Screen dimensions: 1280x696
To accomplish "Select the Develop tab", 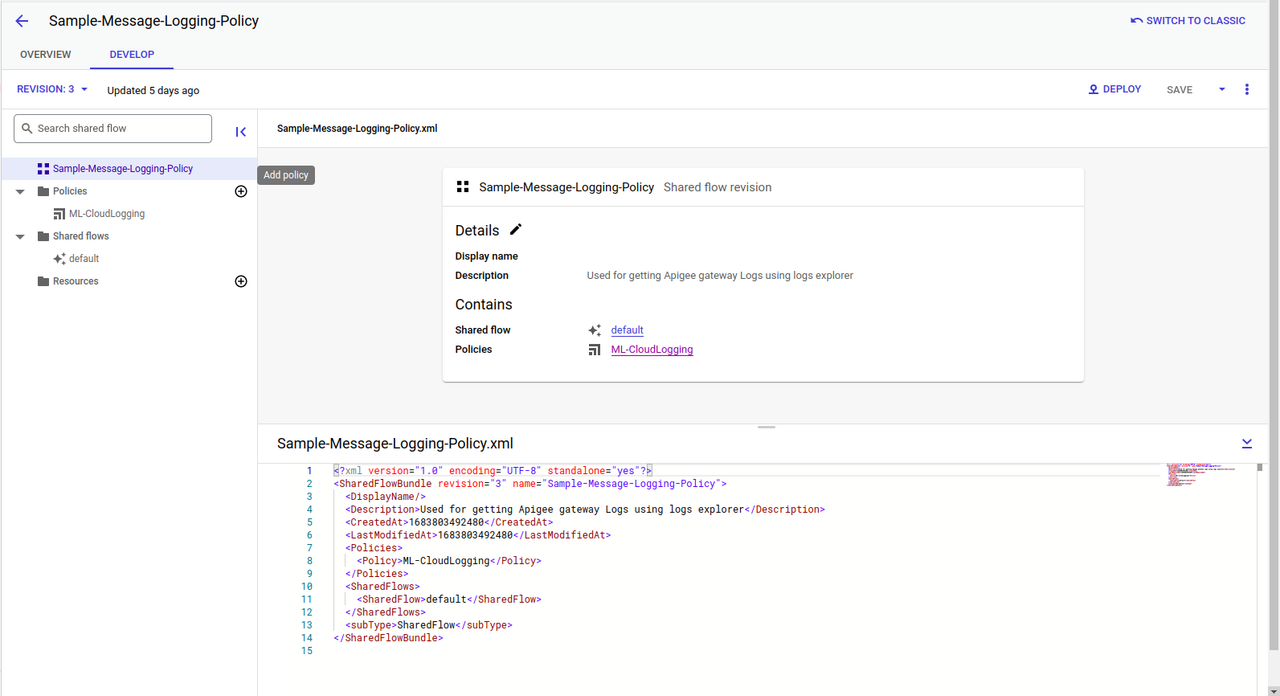I will click(132, 55).
